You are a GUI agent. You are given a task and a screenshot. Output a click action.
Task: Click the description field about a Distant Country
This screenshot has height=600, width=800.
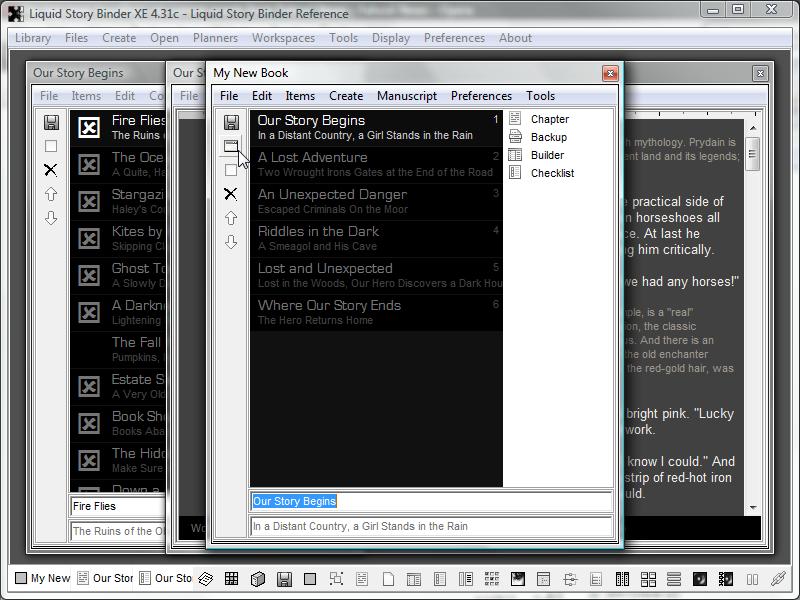tap(430, 526)
